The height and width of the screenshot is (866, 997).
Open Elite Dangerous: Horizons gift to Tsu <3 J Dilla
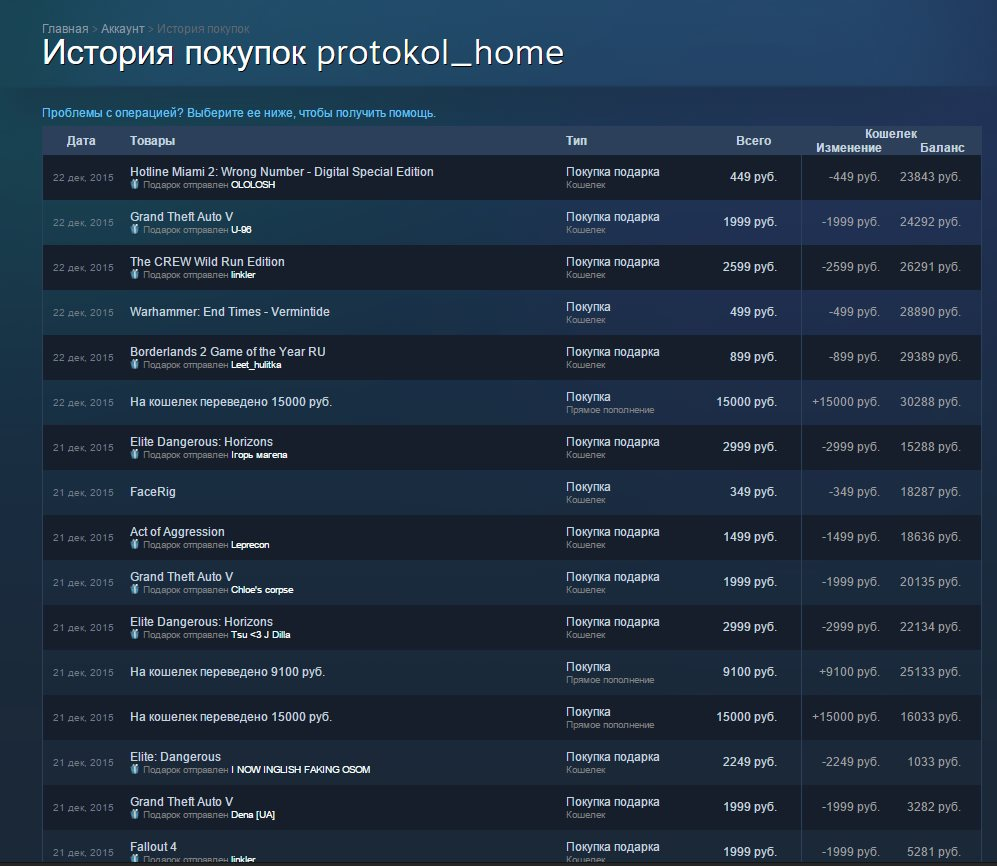pos(511,628)
